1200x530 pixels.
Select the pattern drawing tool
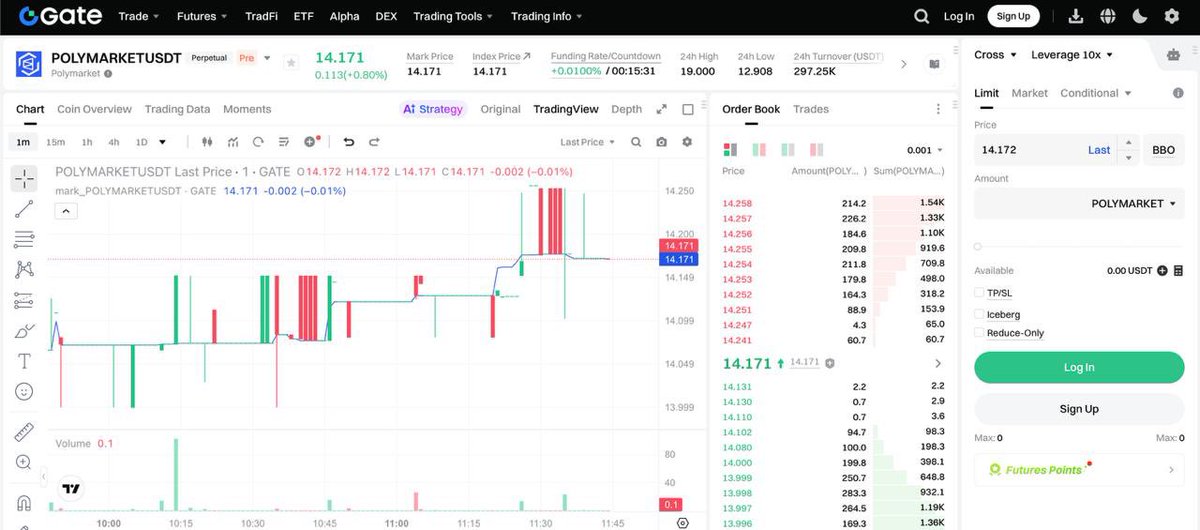pos(24,269)
